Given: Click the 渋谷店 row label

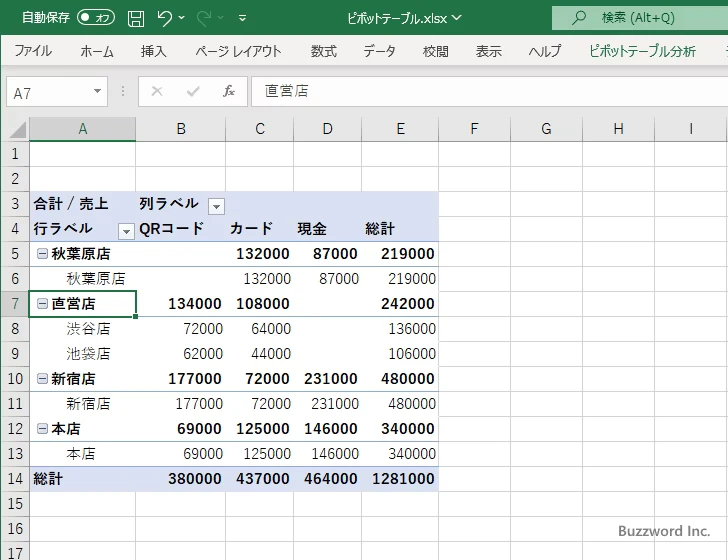Looking at the screenshot, I should 88,329.
